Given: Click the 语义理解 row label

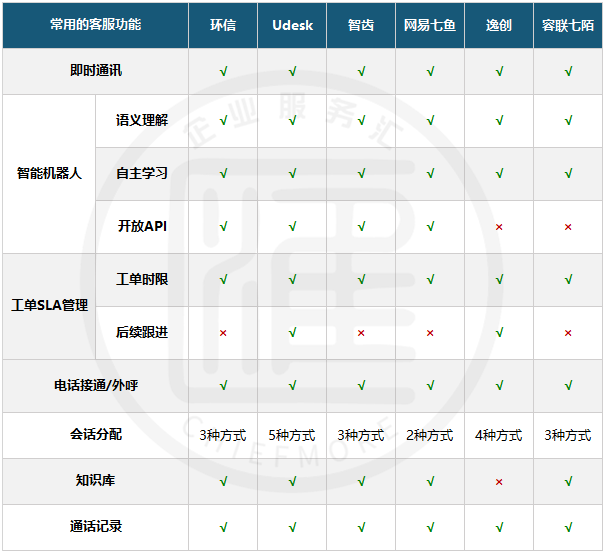Looking at the screenshot, I should tap(142, 120).
